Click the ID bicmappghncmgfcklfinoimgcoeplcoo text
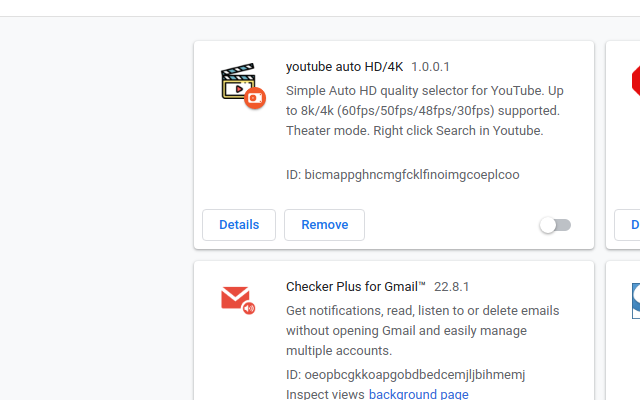Screen dimensions: 640x400 (402, 175)
